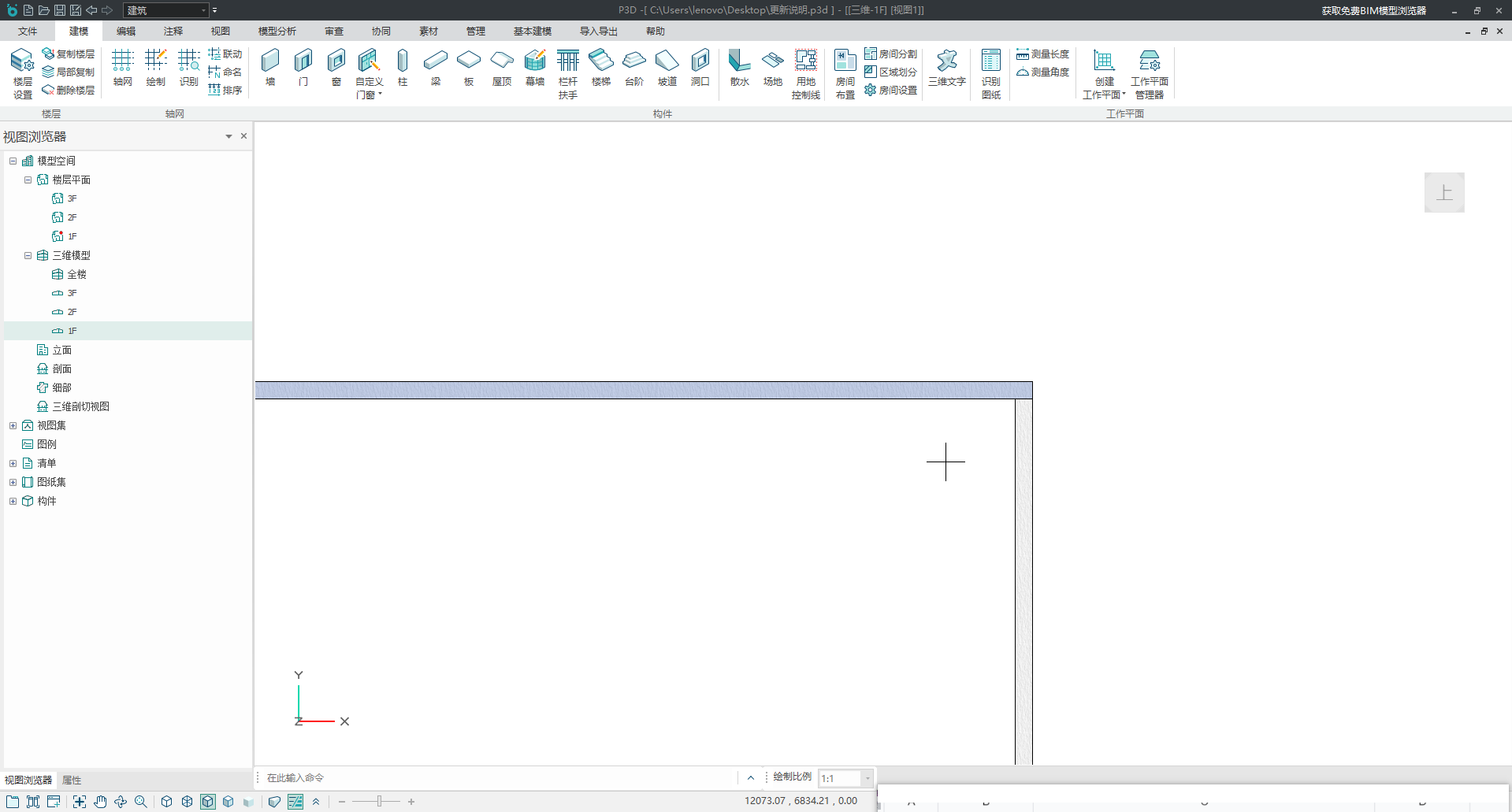This screenshot has height=812, width=1512.
Task: Click 测量长度 measure length button
Action: coord(1042,54)
